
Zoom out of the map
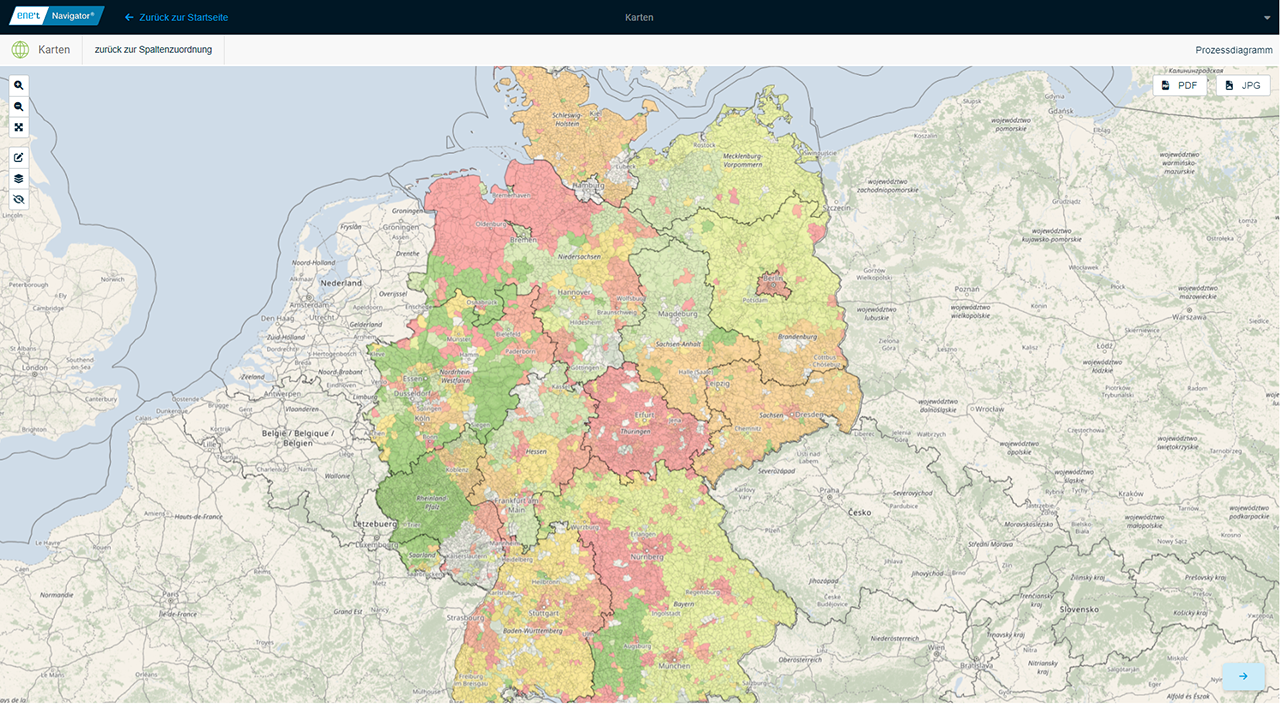(x=19, y=107)
